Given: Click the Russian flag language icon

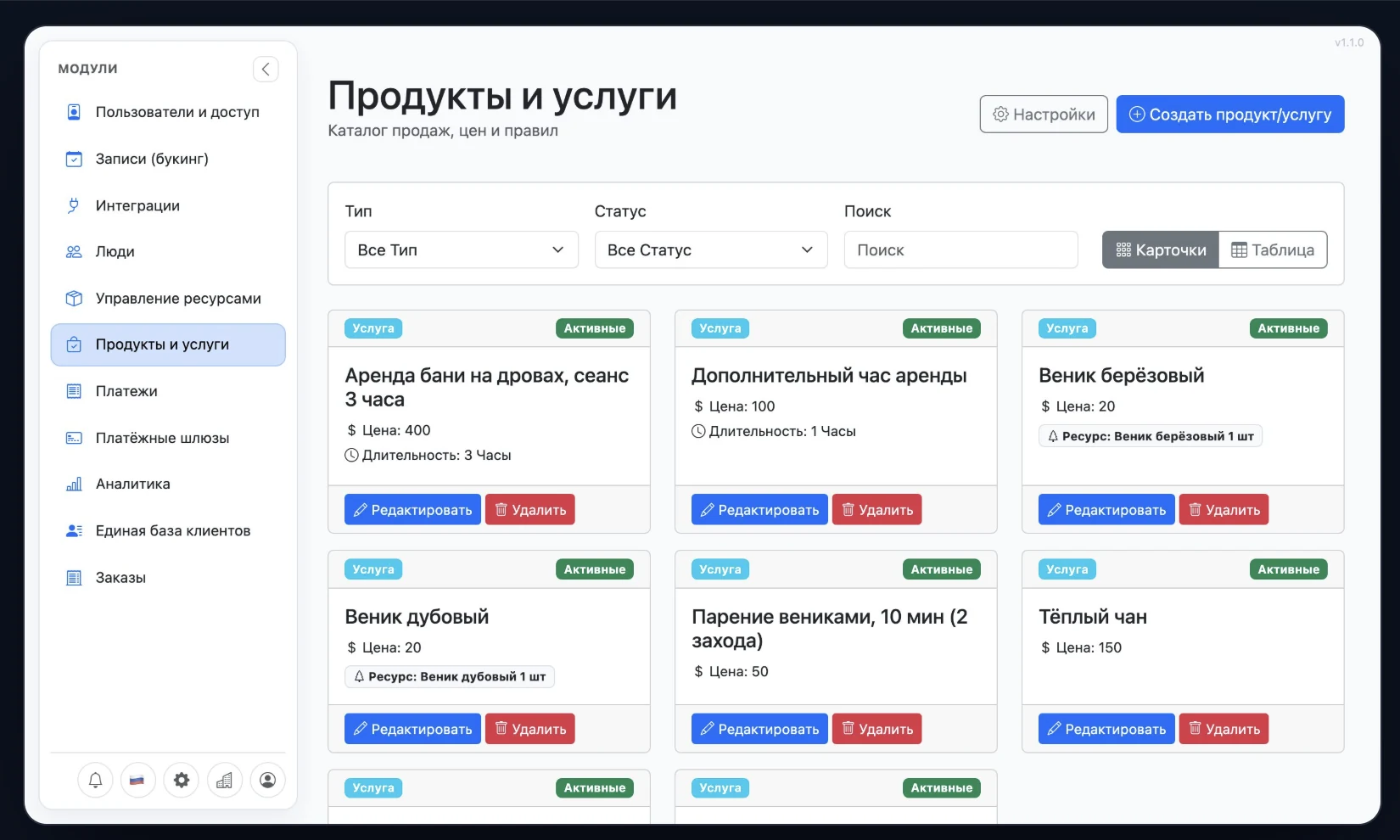Looking at the screenshot, I should [137, 780].
